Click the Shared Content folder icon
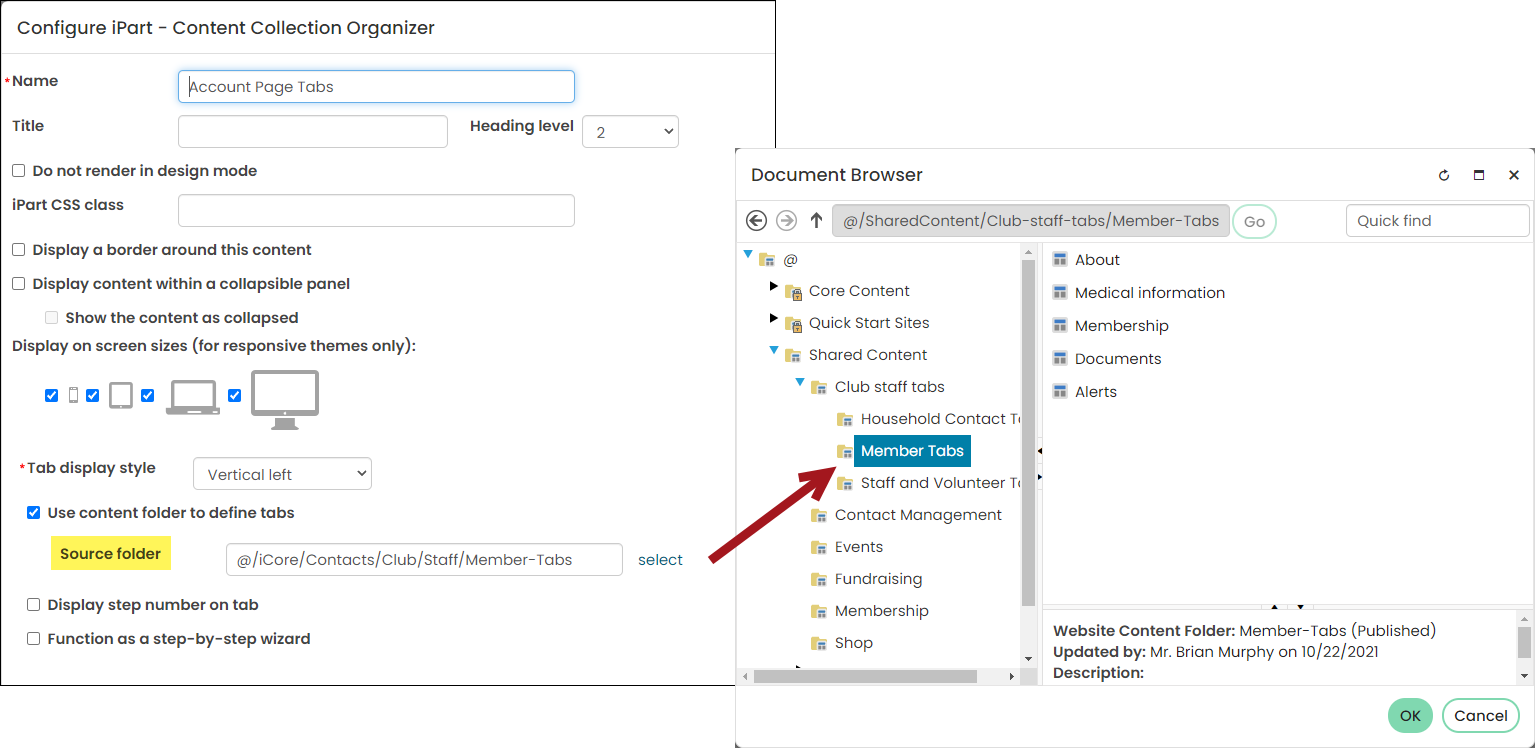 coord(793,355)
